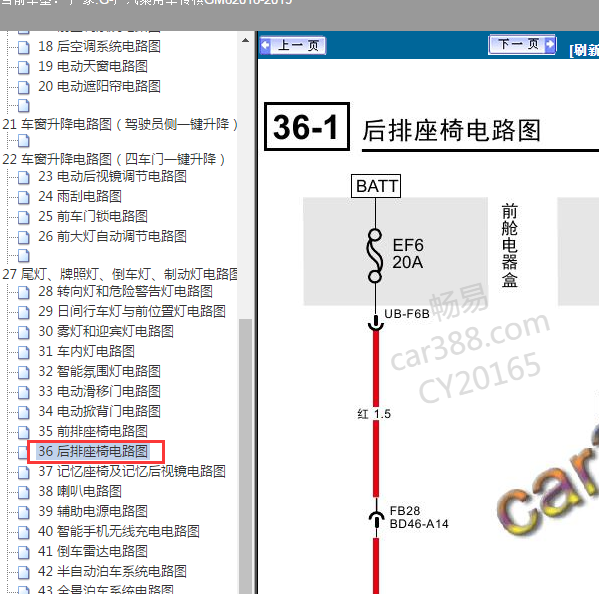Open 29 日间行车灯与前位置灯电路图

[132, 311]
